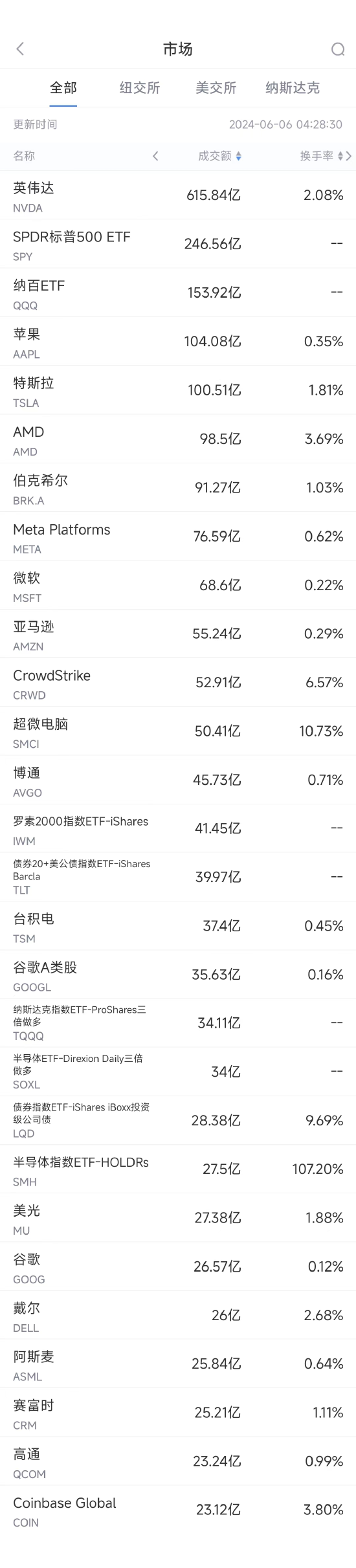The image size is (356, 1568).
Task: Select the SPDR标普500 ETF row
Action: [x=178, y=244]
